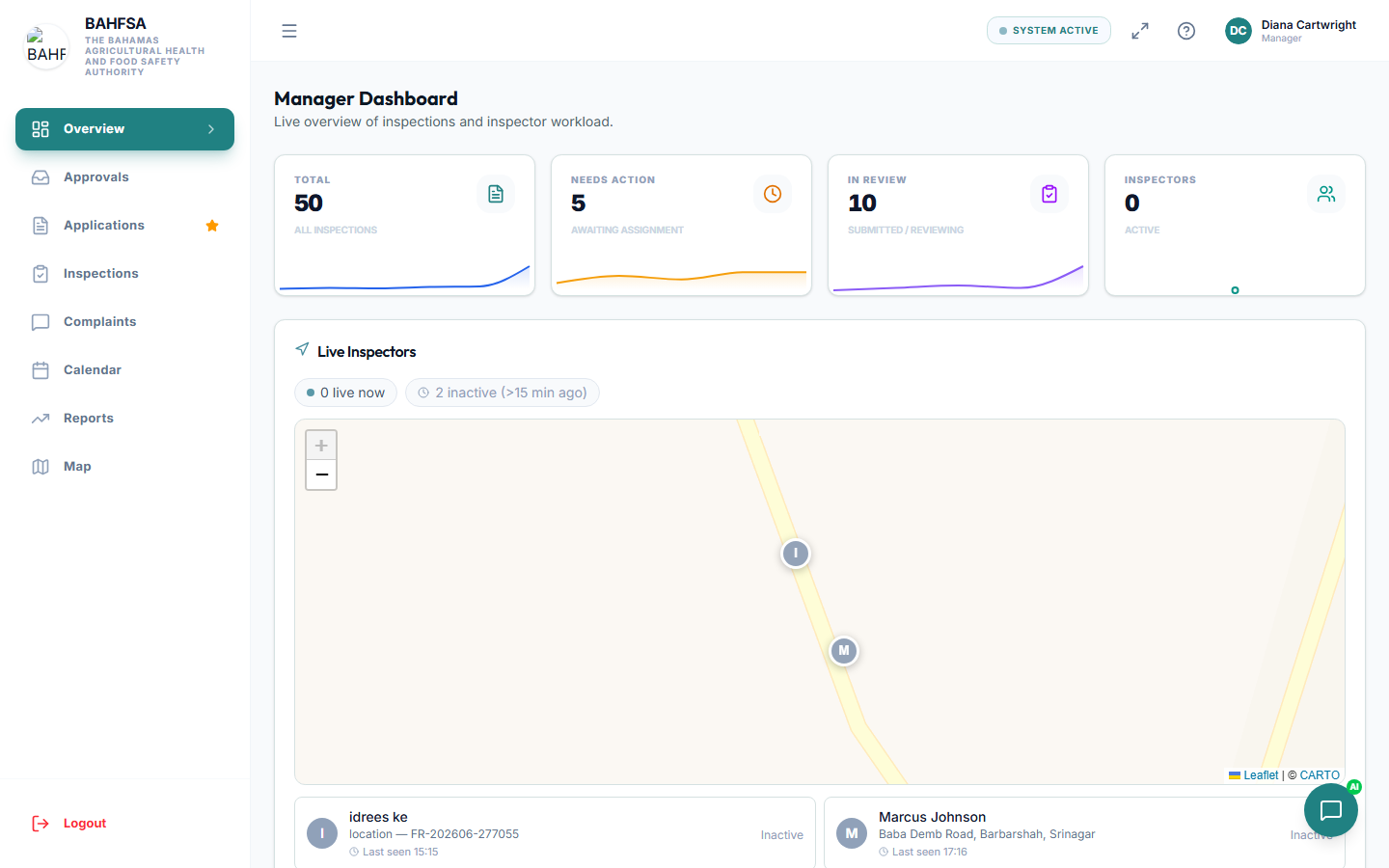Click the Map icon in sidebar
The image size is (1389, 868).
point(41,467)
